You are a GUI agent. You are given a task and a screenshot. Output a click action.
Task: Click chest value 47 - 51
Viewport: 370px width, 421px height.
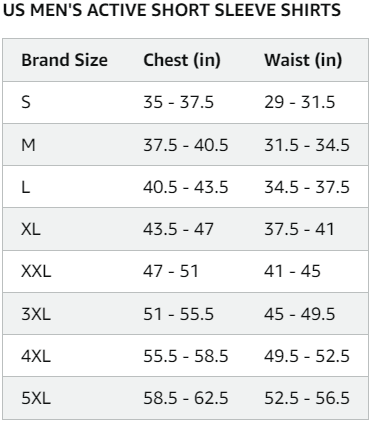pyautogui.click(x=171, y=271)
